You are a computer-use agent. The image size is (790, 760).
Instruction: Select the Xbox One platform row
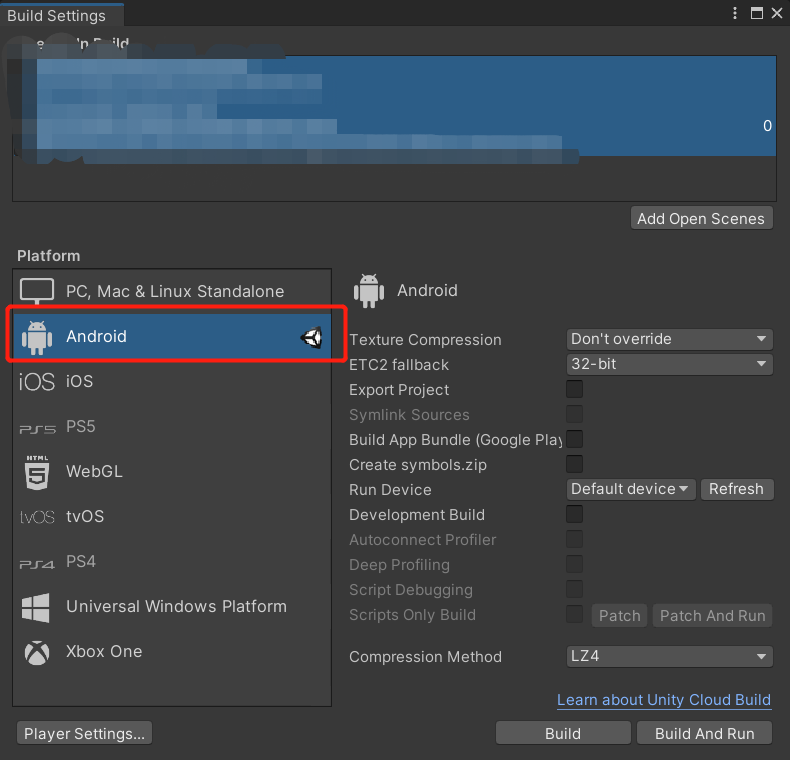coord(172,652)
